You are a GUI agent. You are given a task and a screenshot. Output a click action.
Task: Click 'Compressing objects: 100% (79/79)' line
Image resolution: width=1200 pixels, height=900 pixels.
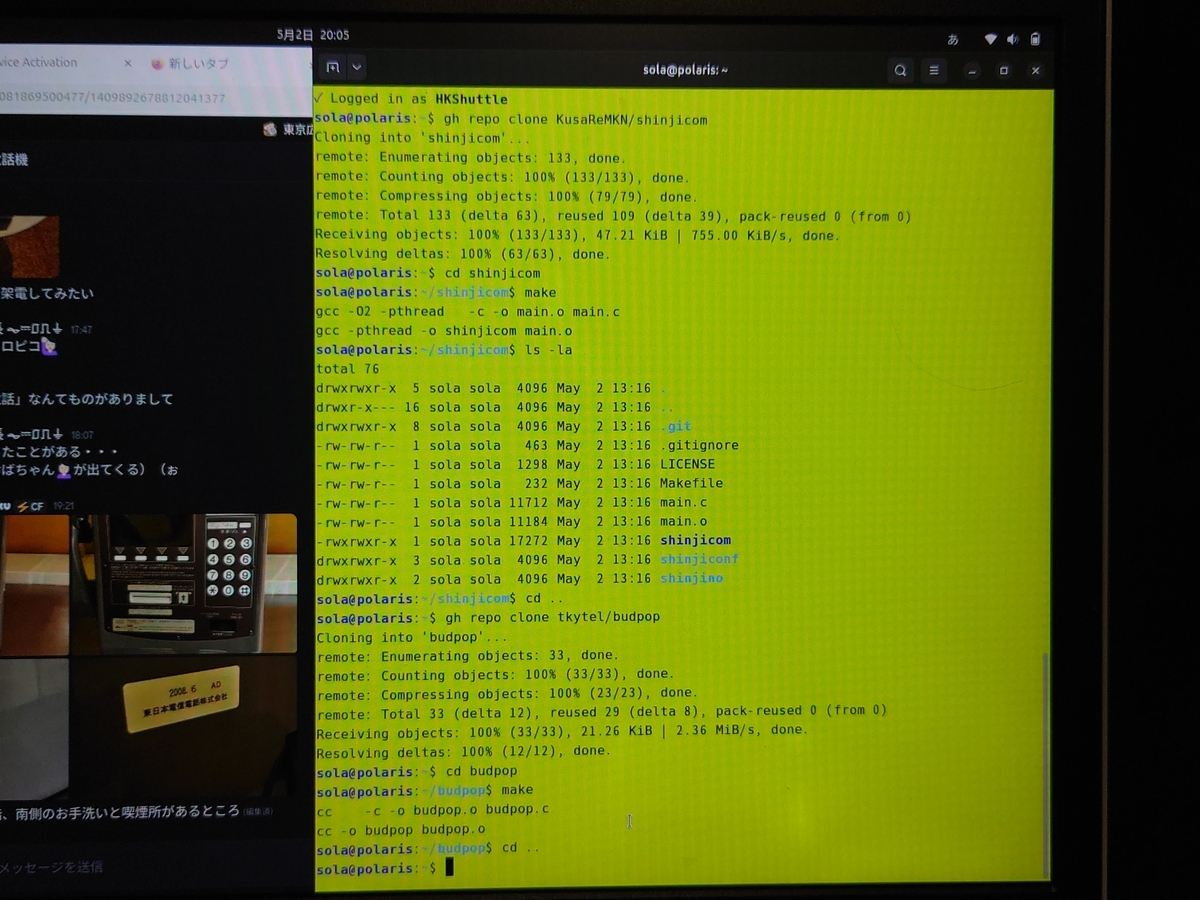(506, 196)
